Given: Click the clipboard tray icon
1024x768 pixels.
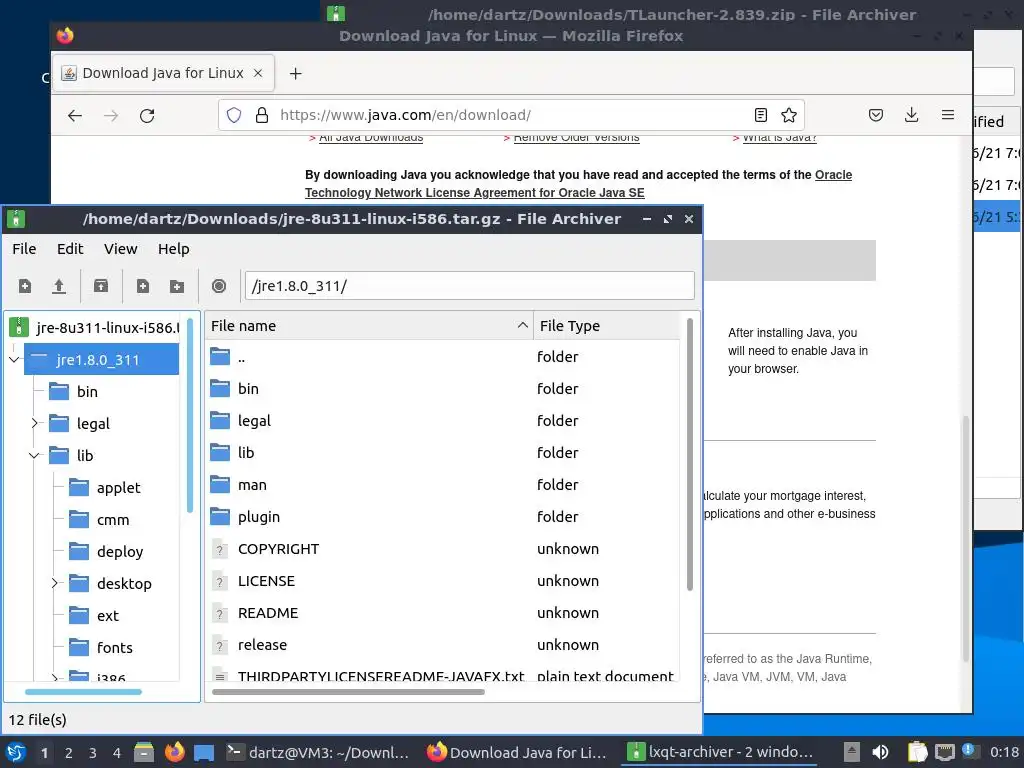Looking at the screenshot, I should pyautogui.click(x=917, y=752).
